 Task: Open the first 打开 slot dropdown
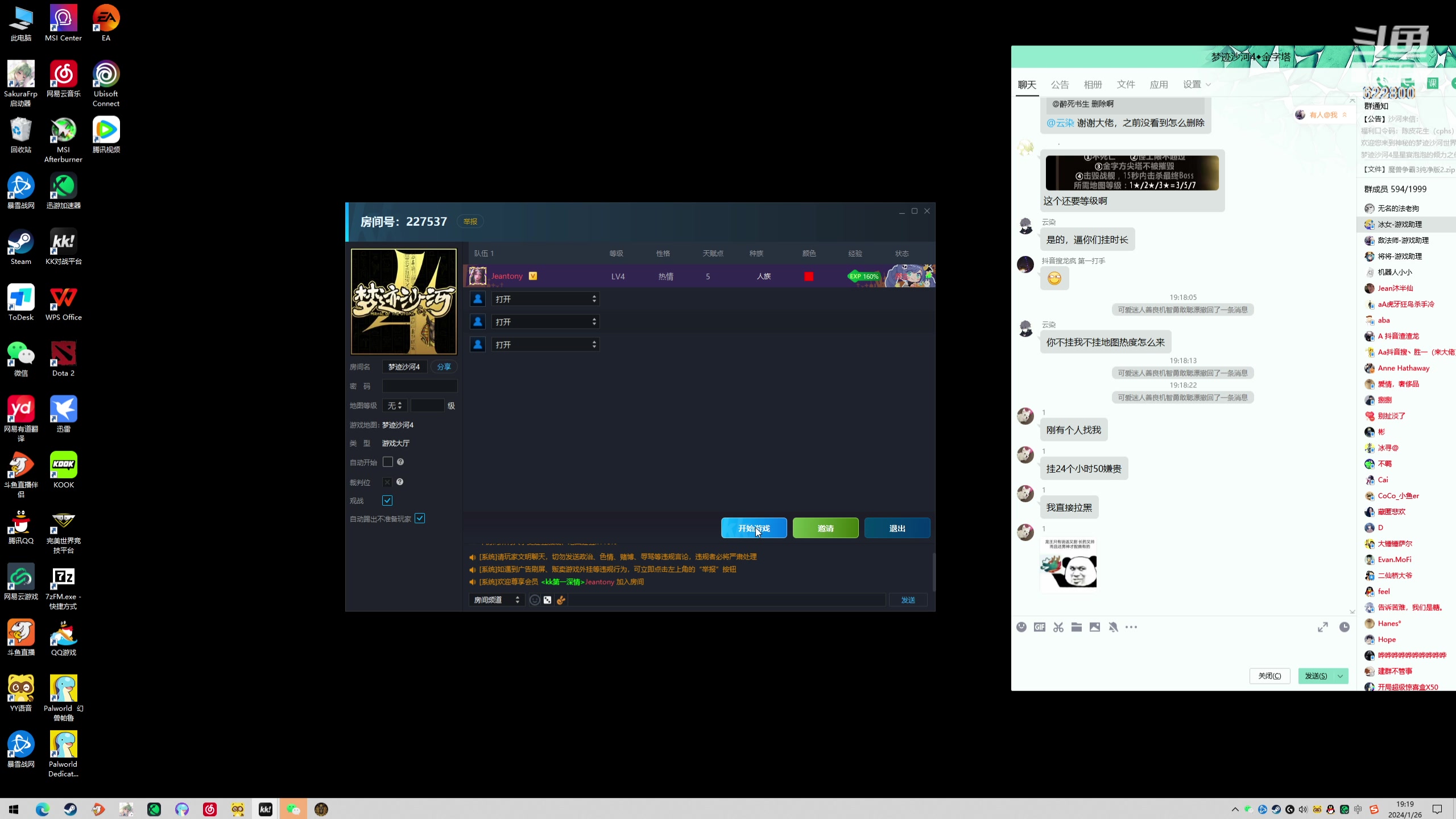(x=545, y=299)
